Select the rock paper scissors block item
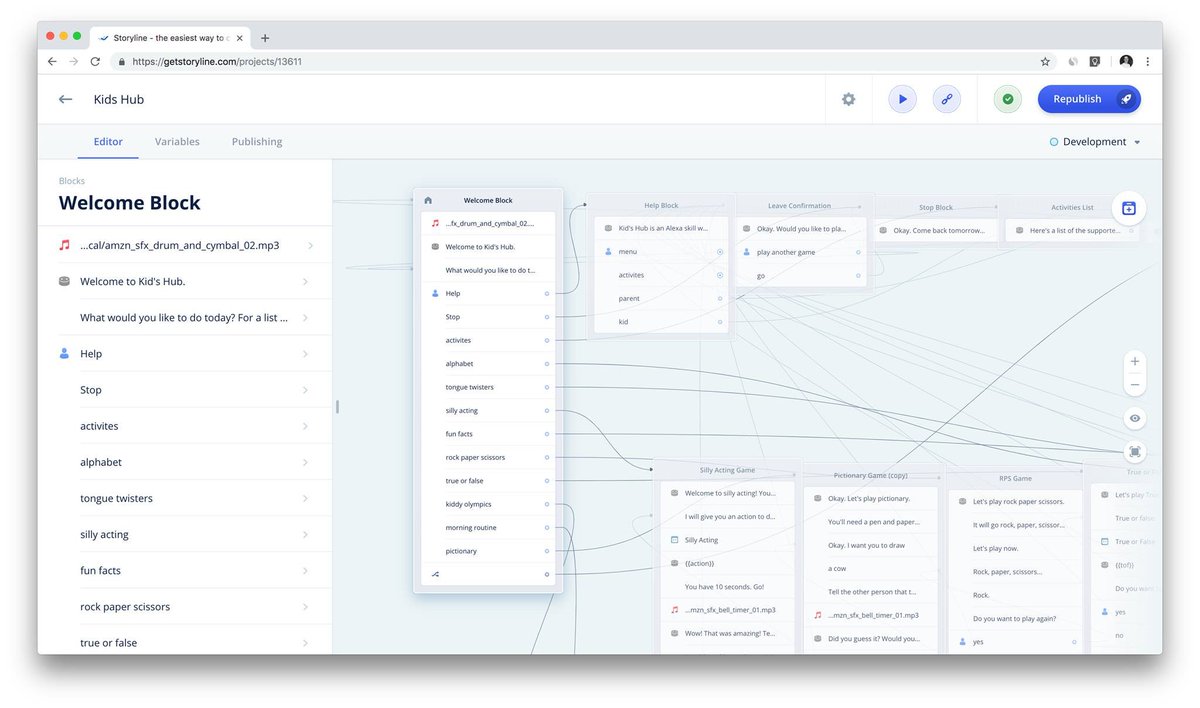Viewport: 1200px width, 708px height. click(x=124, y=606)
